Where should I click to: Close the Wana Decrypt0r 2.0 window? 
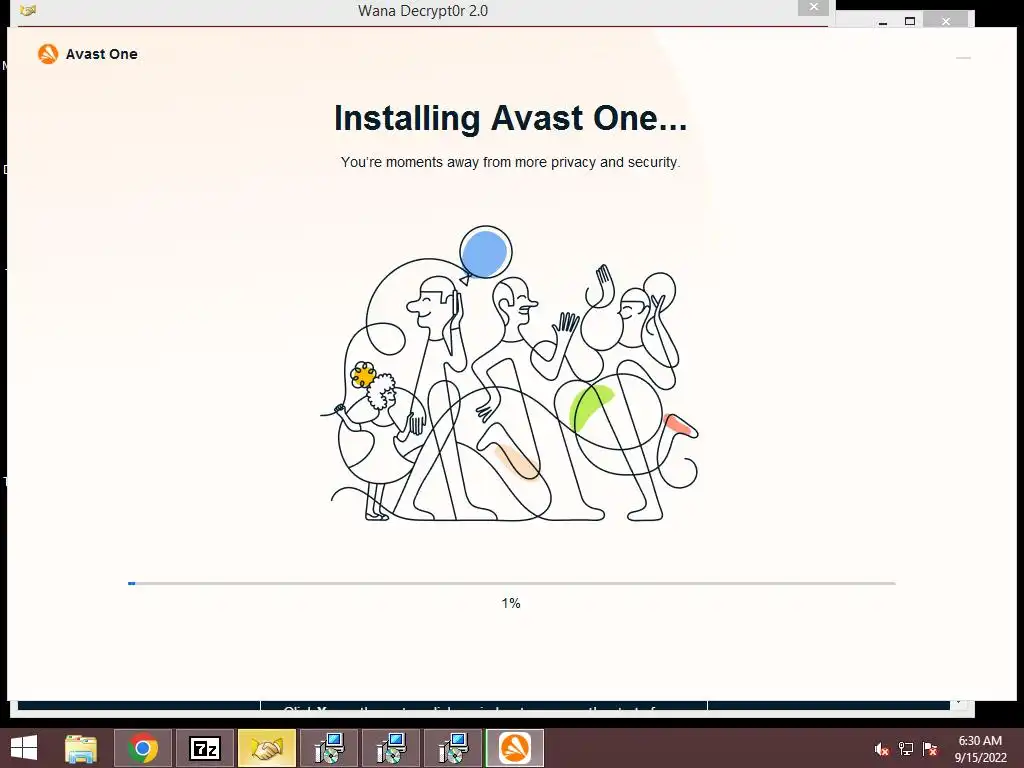813,7
